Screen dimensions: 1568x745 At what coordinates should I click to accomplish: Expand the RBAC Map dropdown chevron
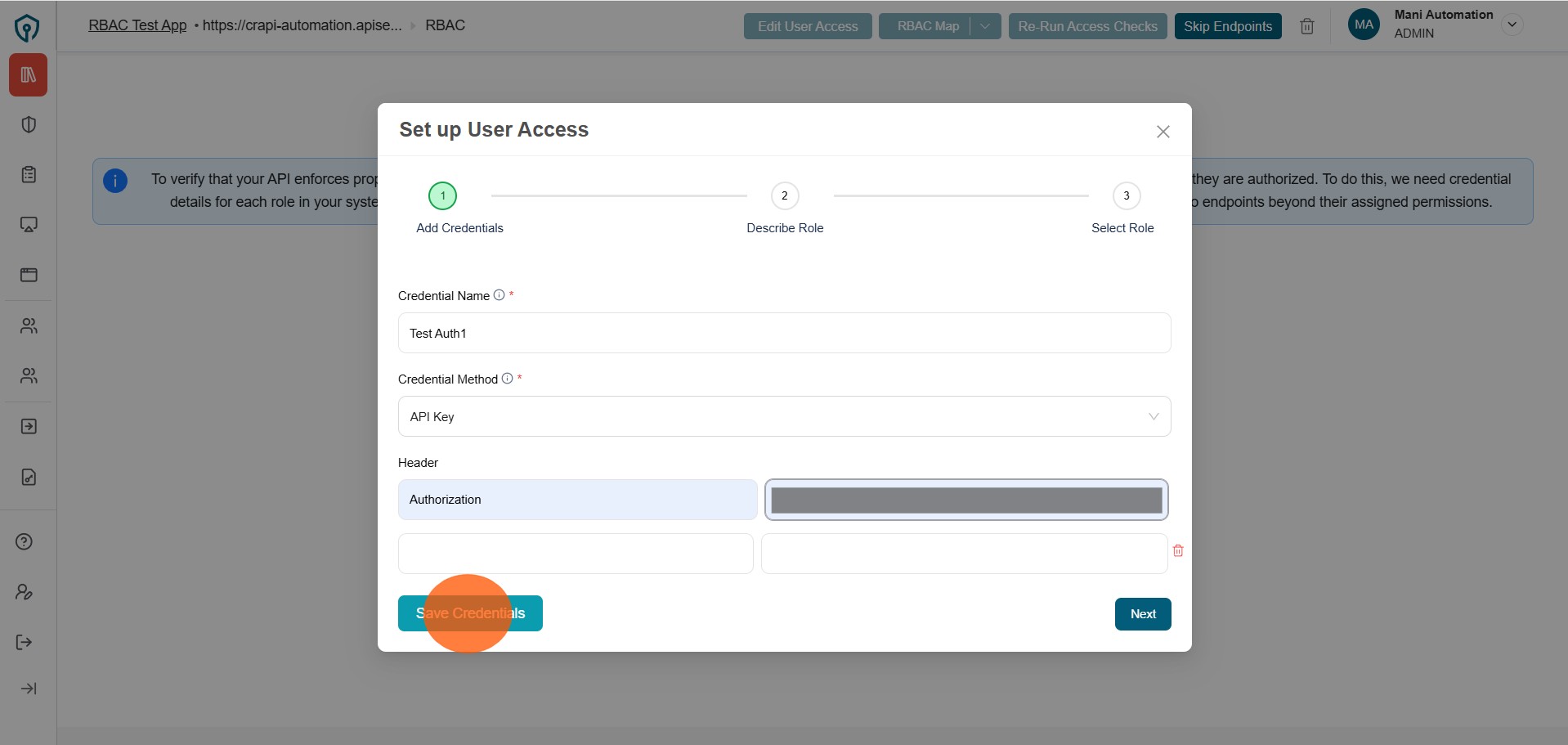click(x=984, y=25)
